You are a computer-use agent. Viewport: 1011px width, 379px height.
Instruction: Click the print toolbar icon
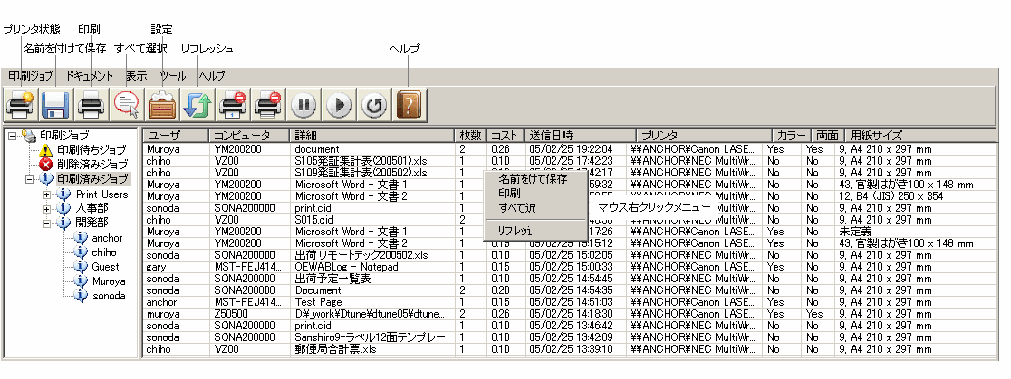pos(92,104)
